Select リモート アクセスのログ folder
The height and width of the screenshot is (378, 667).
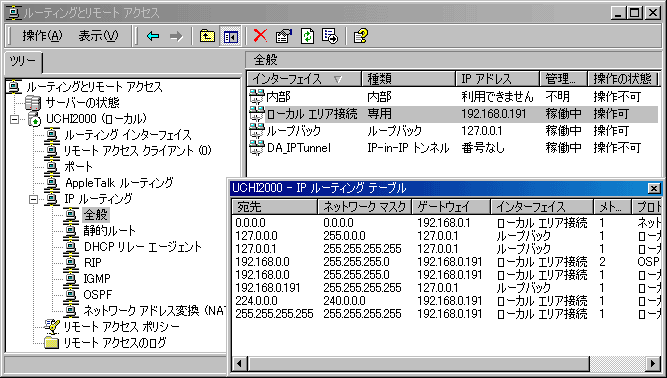115,343
